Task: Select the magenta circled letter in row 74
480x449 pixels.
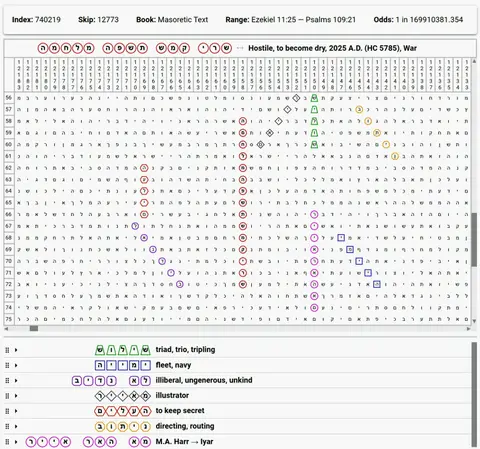Action: pyautogui.click(x=314, y=308)
